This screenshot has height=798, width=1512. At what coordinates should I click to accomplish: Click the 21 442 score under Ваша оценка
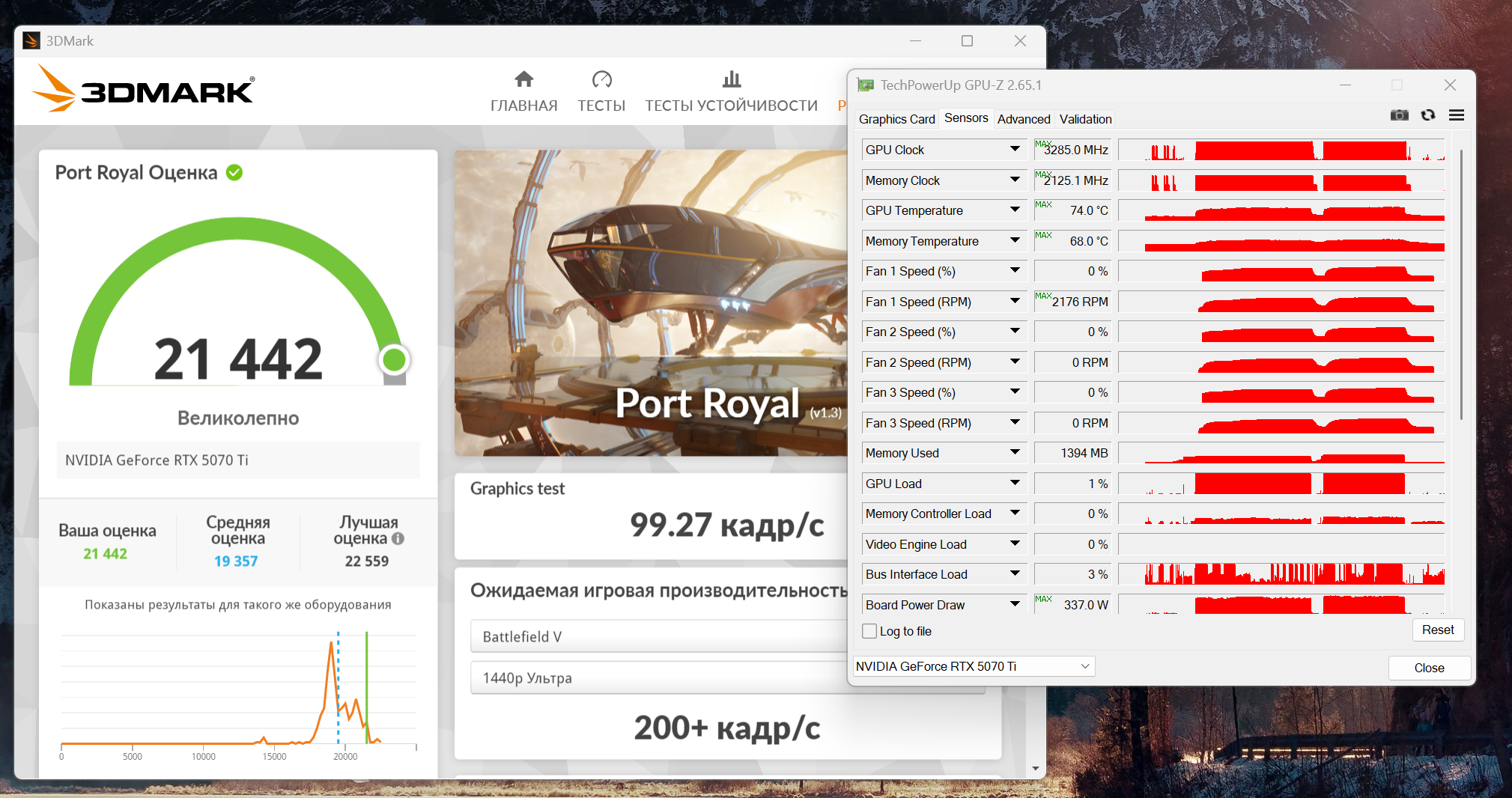coord(105,553)
